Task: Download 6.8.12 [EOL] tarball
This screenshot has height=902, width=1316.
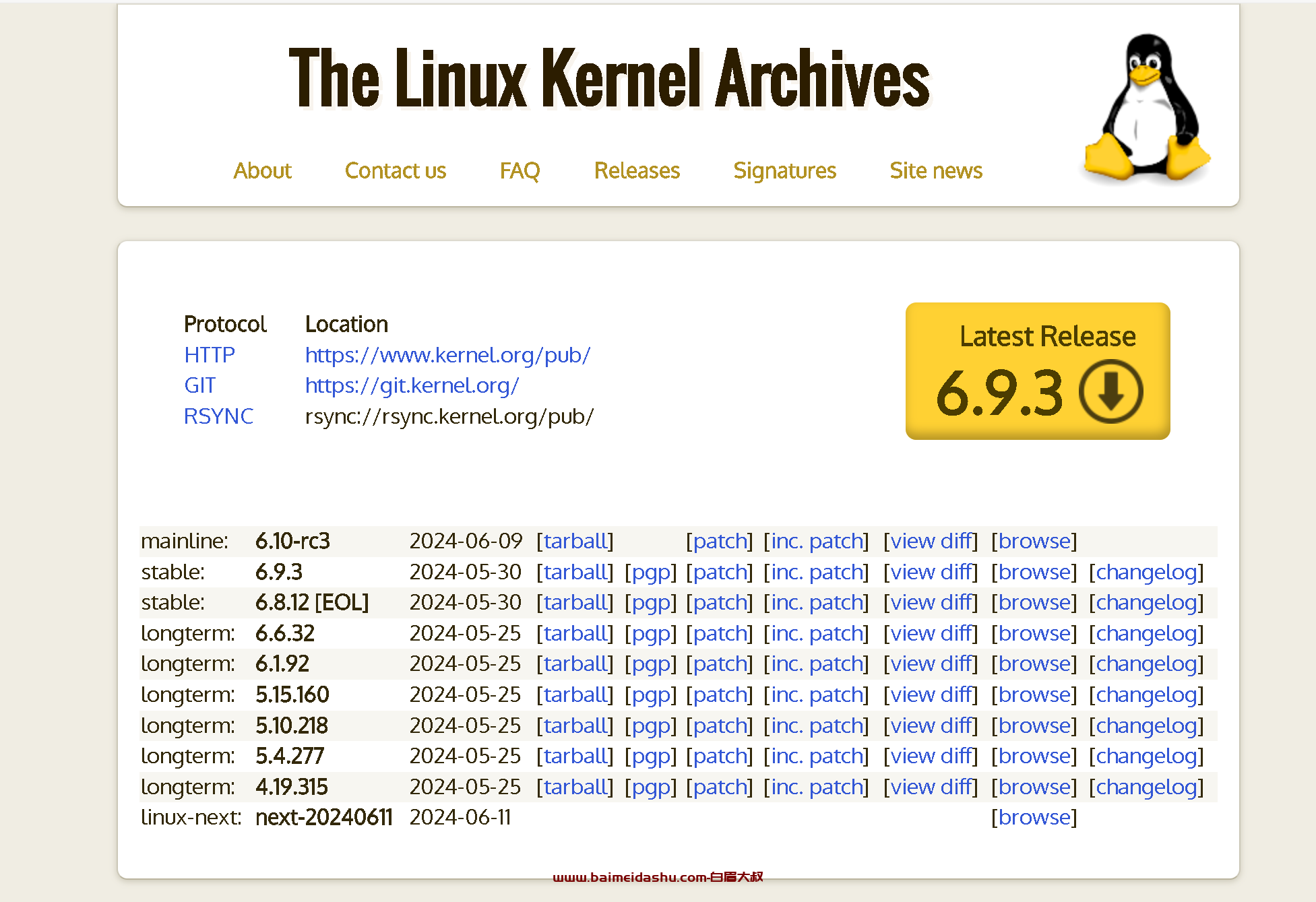Action: click(x=575, y=602)
